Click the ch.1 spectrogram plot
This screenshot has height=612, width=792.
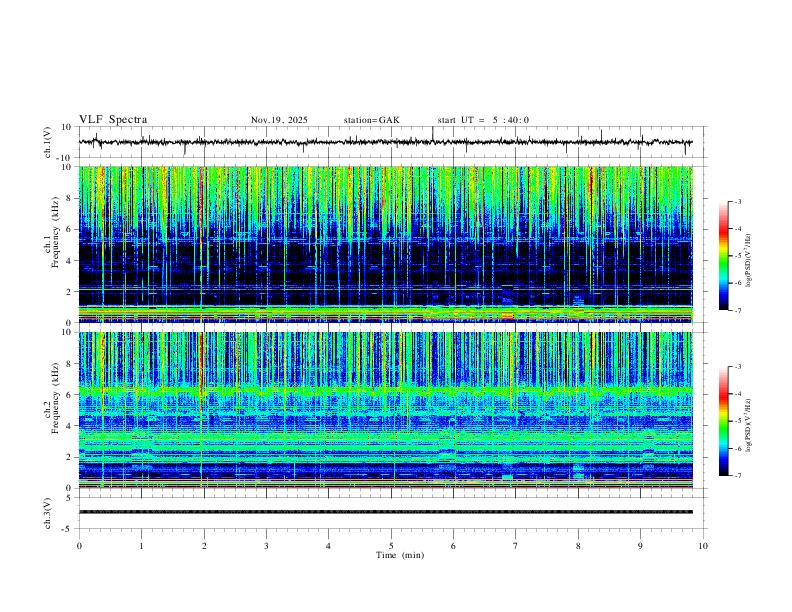tap(386, 244)
